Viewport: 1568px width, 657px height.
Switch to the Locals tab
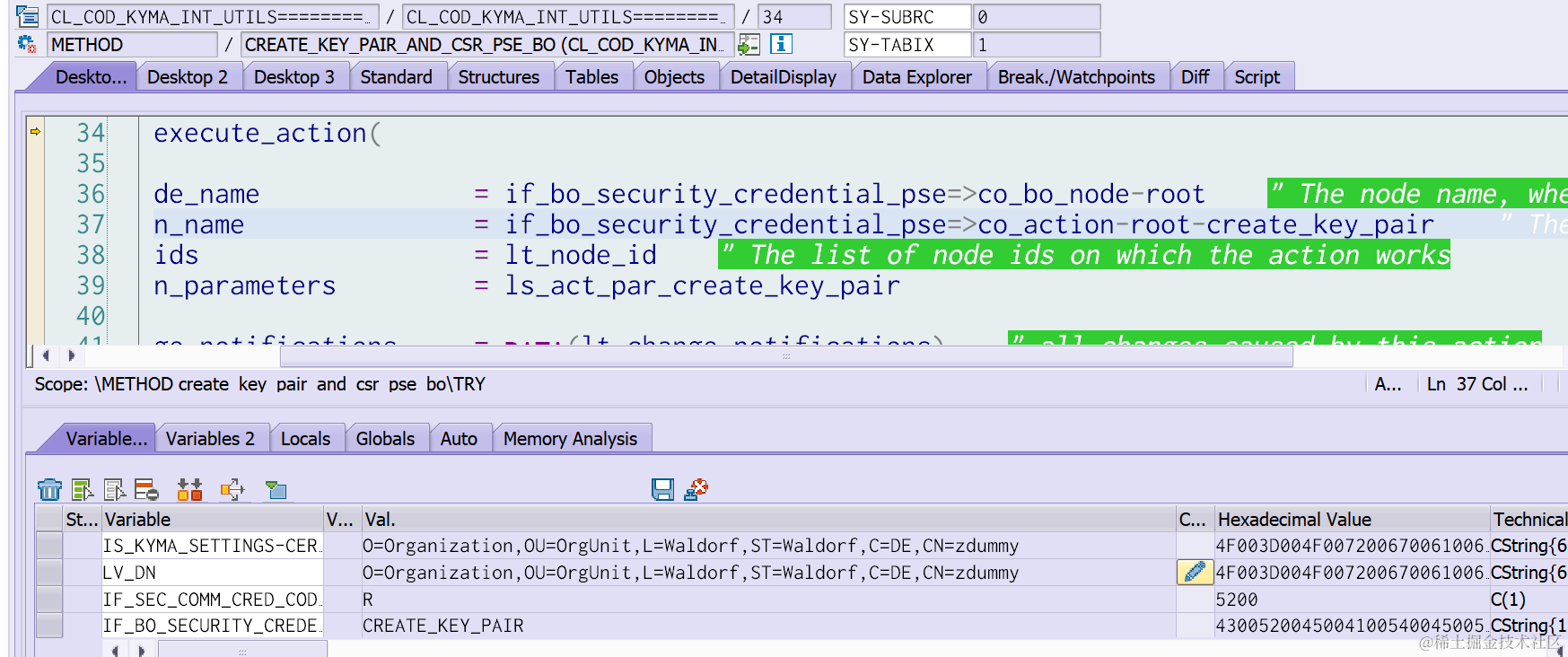pos(305,439)
